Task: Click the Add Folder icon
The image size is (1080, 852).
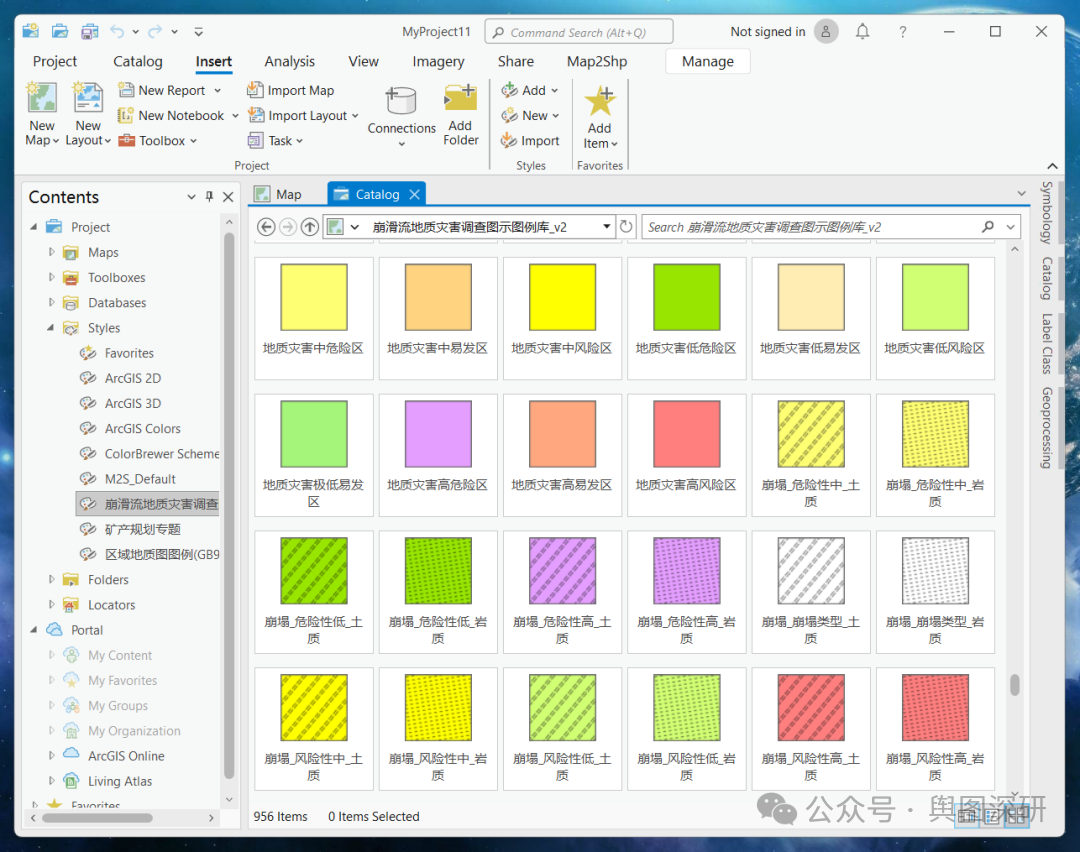Action: tap(460, 98)
